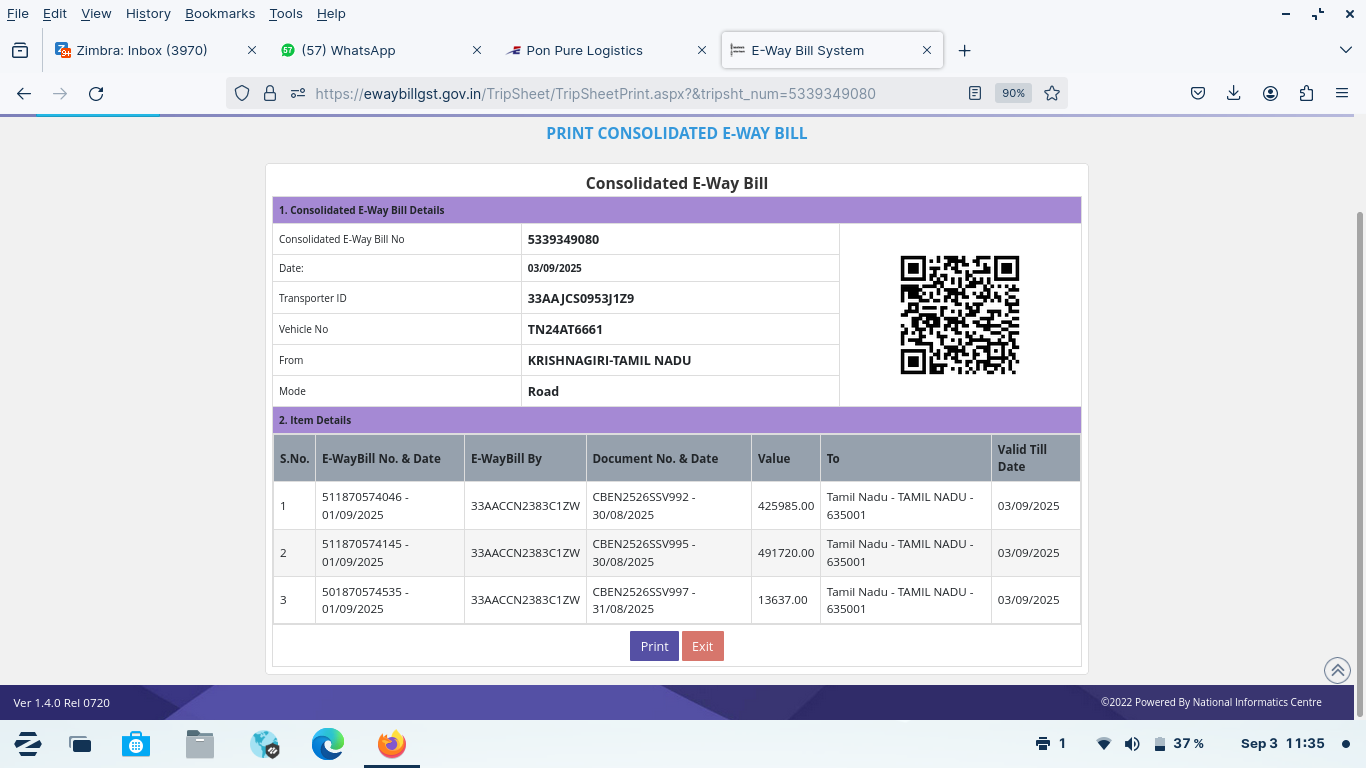
Task: Switch to the Pon Pure Logistics tab
Action: pos(585,50)
